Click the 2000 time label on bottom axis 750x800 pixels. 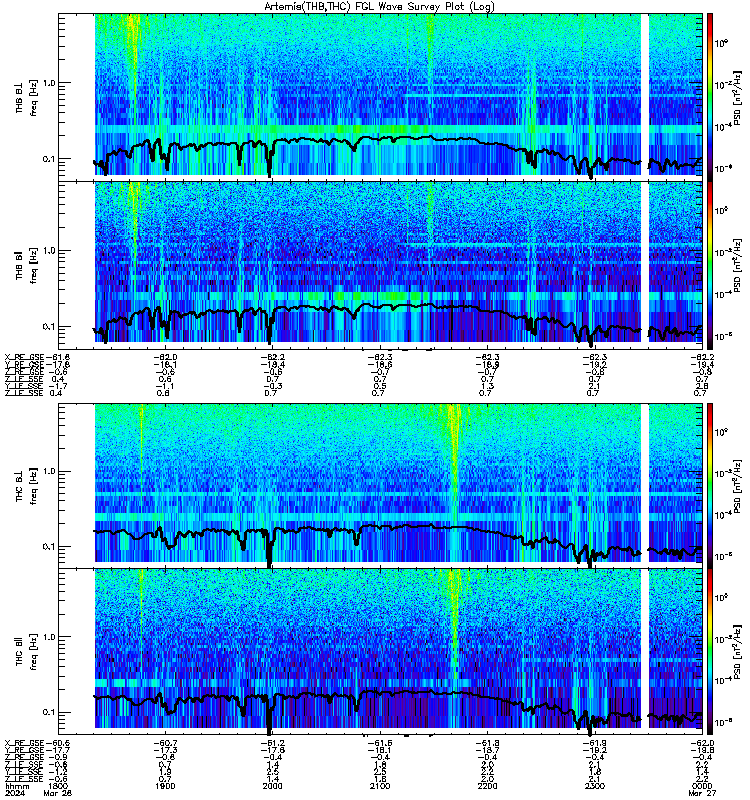[272, 786]
